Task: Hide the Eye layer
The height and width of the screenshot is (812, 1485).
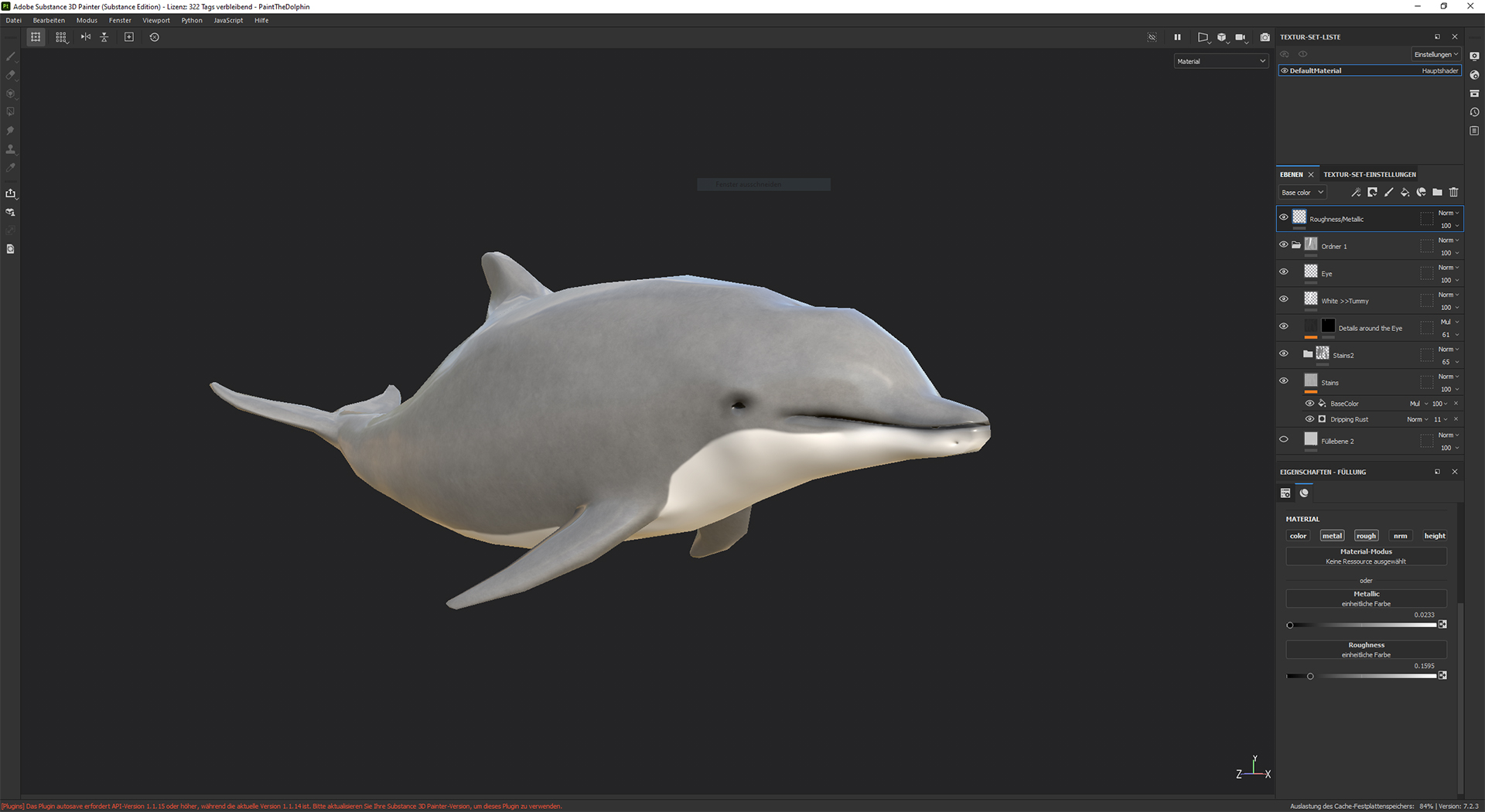Action: click(1284, 272)
